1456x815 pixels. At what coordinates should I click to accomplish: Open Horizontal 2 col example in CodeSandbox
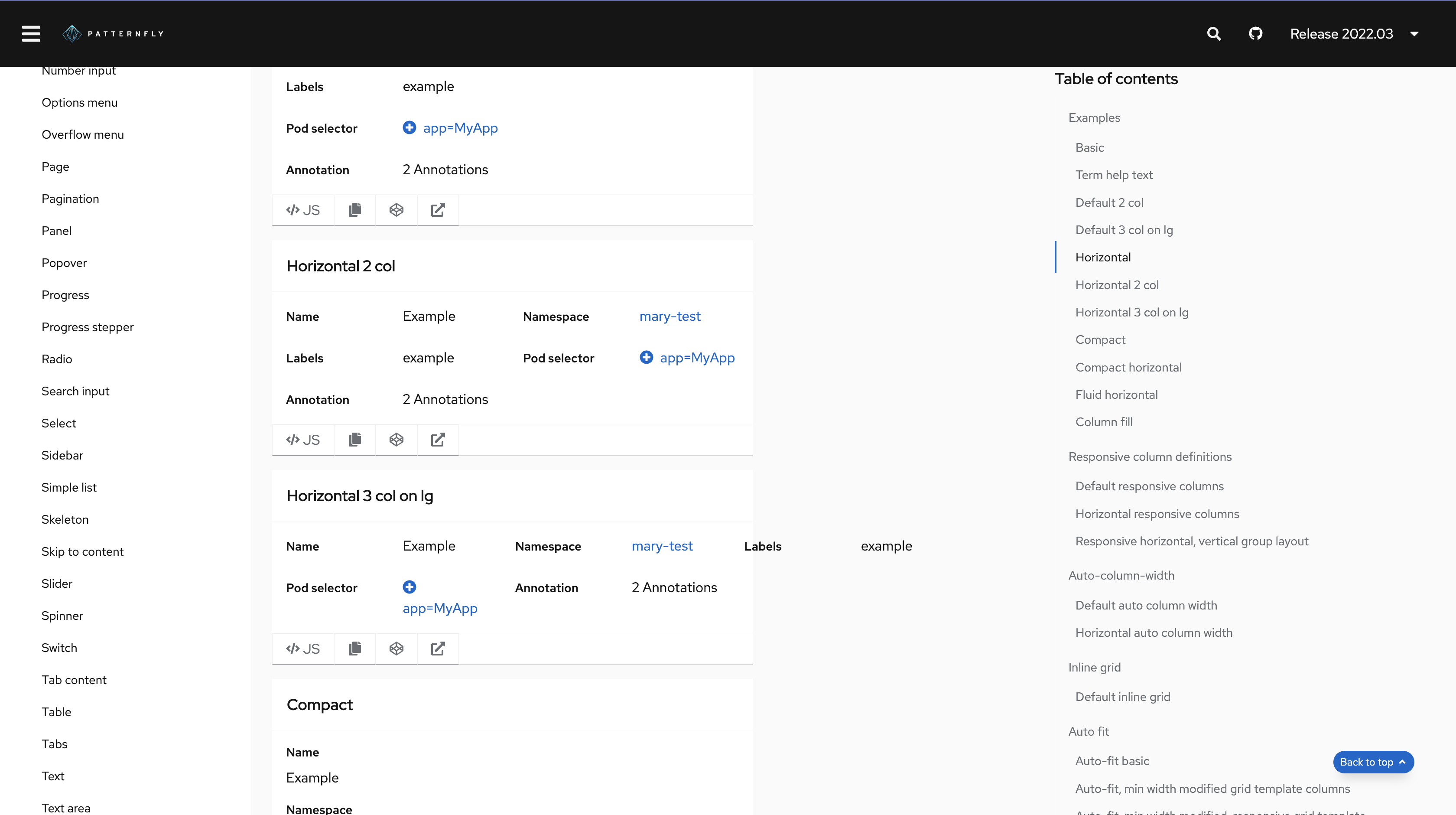tap(396, 440)
